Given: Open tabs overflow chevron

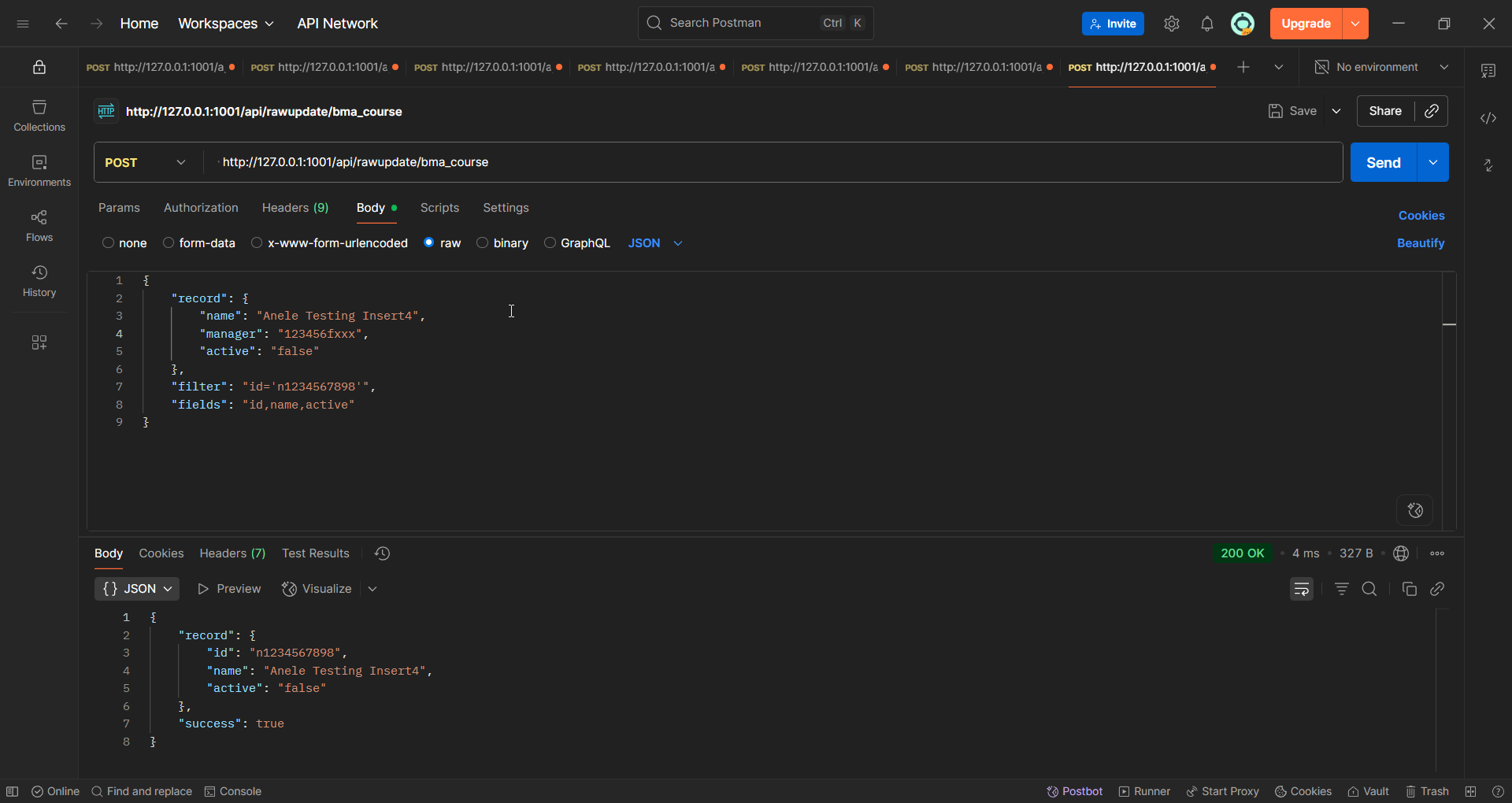Looking at the screenshot, I should click(1279, 67).
